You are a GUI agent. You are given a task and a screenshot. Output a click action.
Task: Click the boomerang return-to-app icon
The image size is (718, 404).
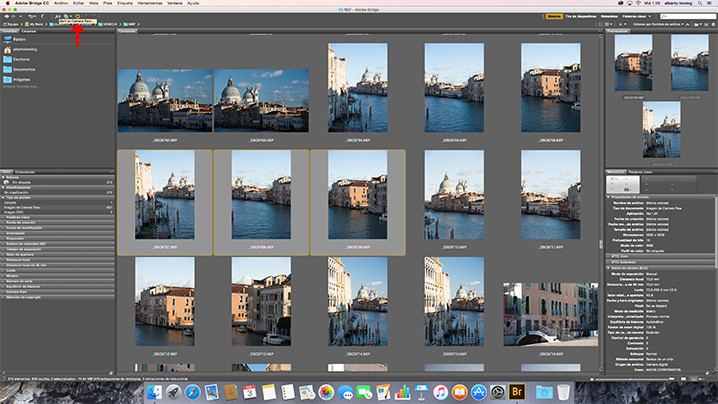tap(42, 16)
